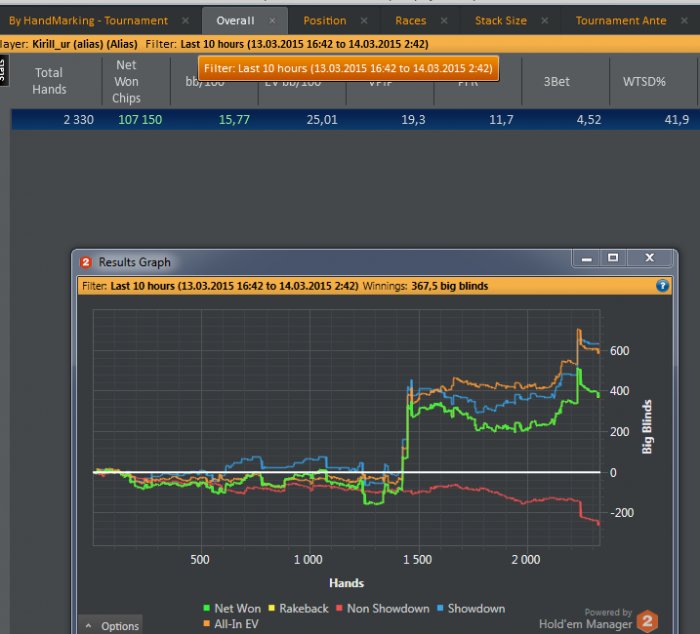Open the Stack Size tab
This screenshot has height=634, width=700.
tap(502, 21)
